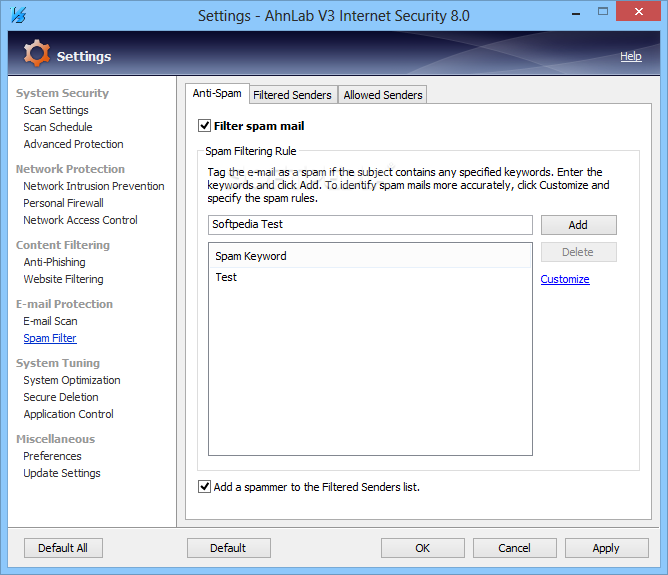Click the System Security section heading
Screen dimensions: 668x575
pyautogui.click(x=62, y=93)
